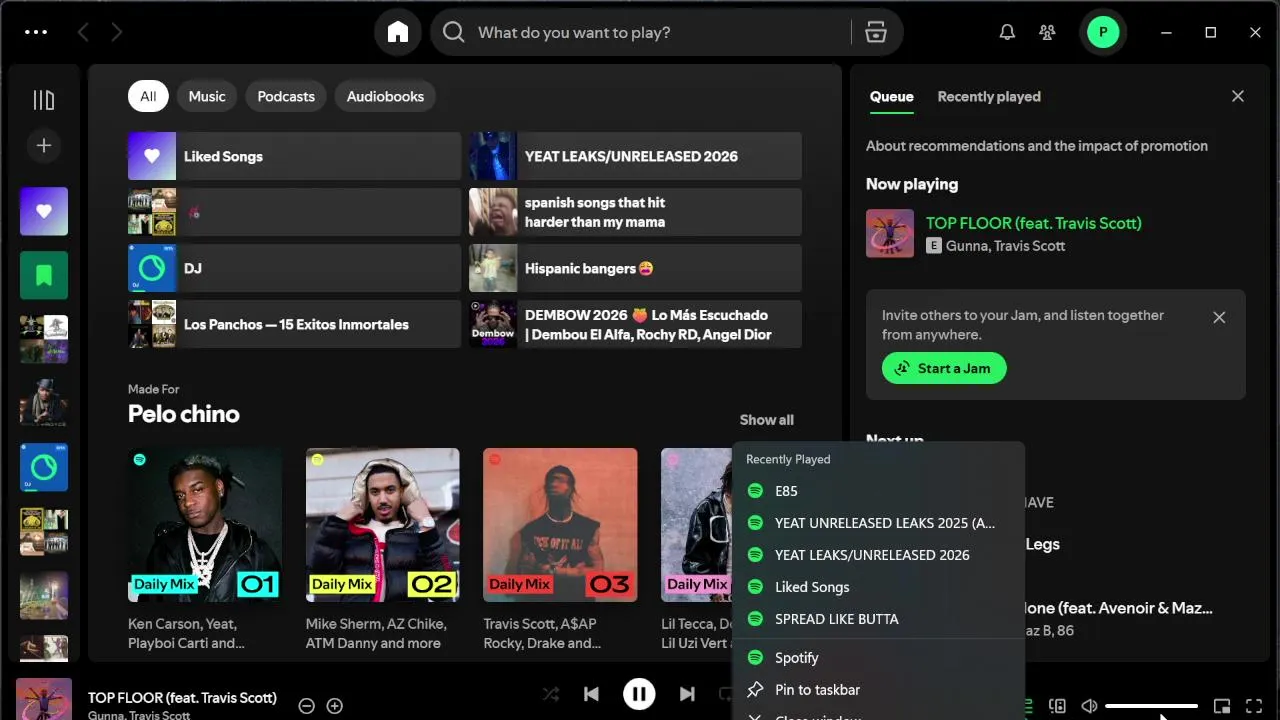
Task: Go to Spotify Home
Action: [x=398, y=32]
